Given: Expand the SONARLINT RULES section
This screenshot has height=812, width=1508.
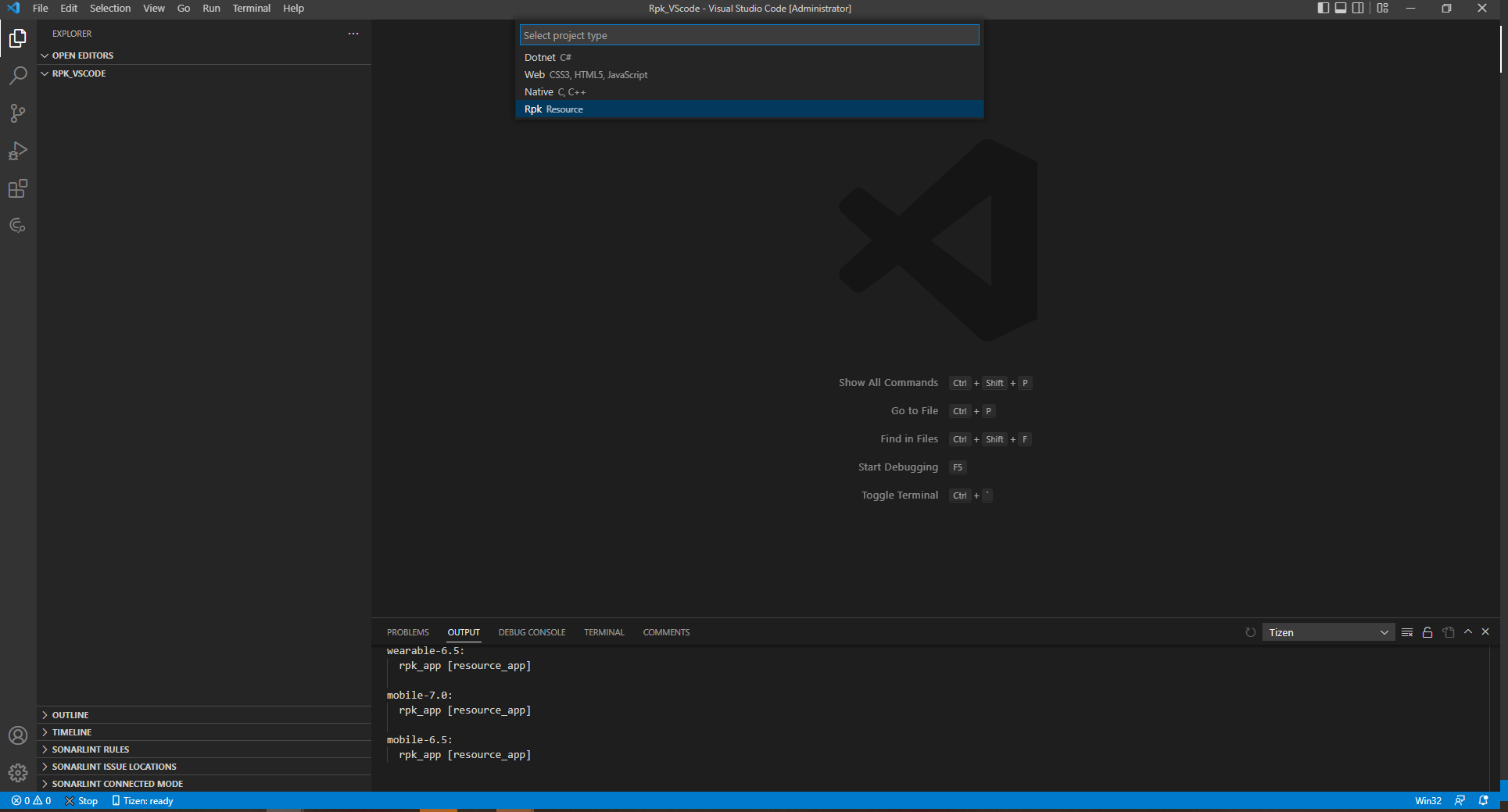Looking at the screenshot, I should [90, 749].
